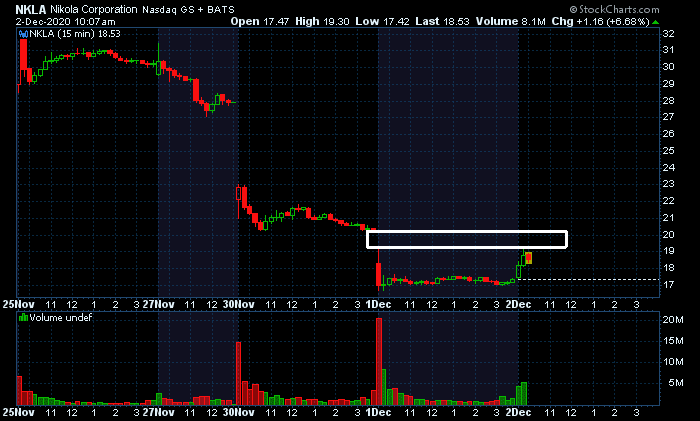Click the 5M volume axis label

[675, 383]
